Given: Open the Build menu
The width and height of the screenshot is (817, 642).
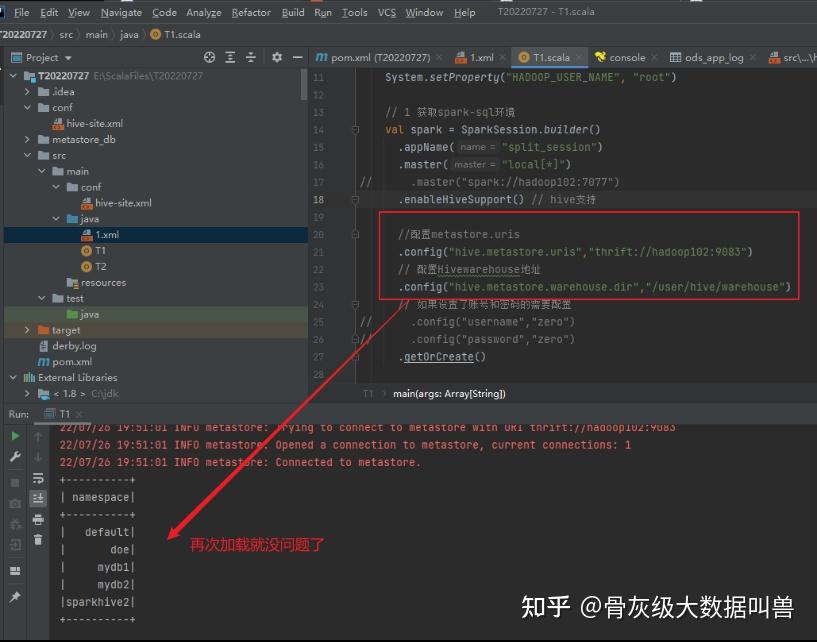Looking at the screenshot, I should [293, 13].
